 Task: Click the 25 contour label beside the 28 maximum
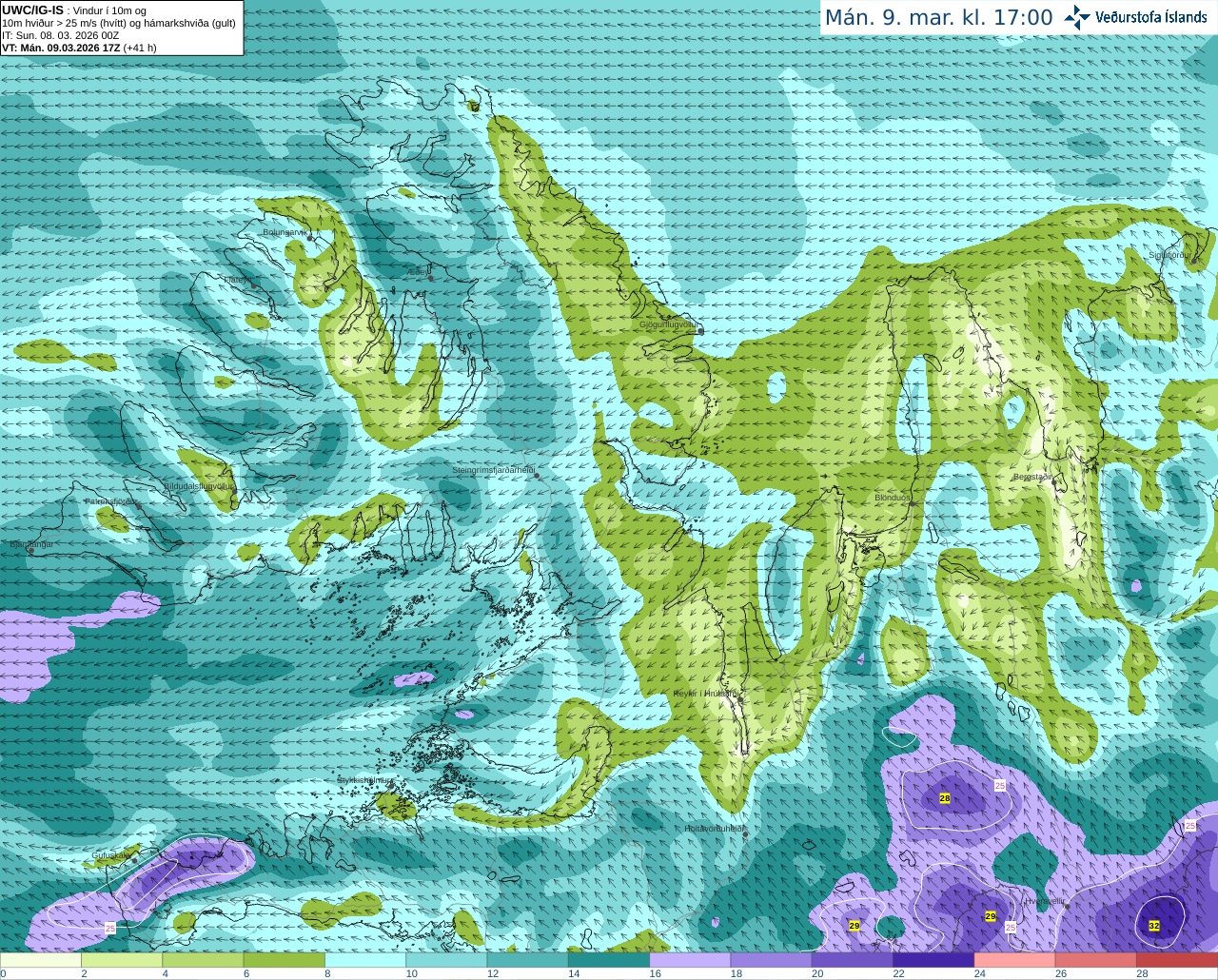click(1000, 785)
